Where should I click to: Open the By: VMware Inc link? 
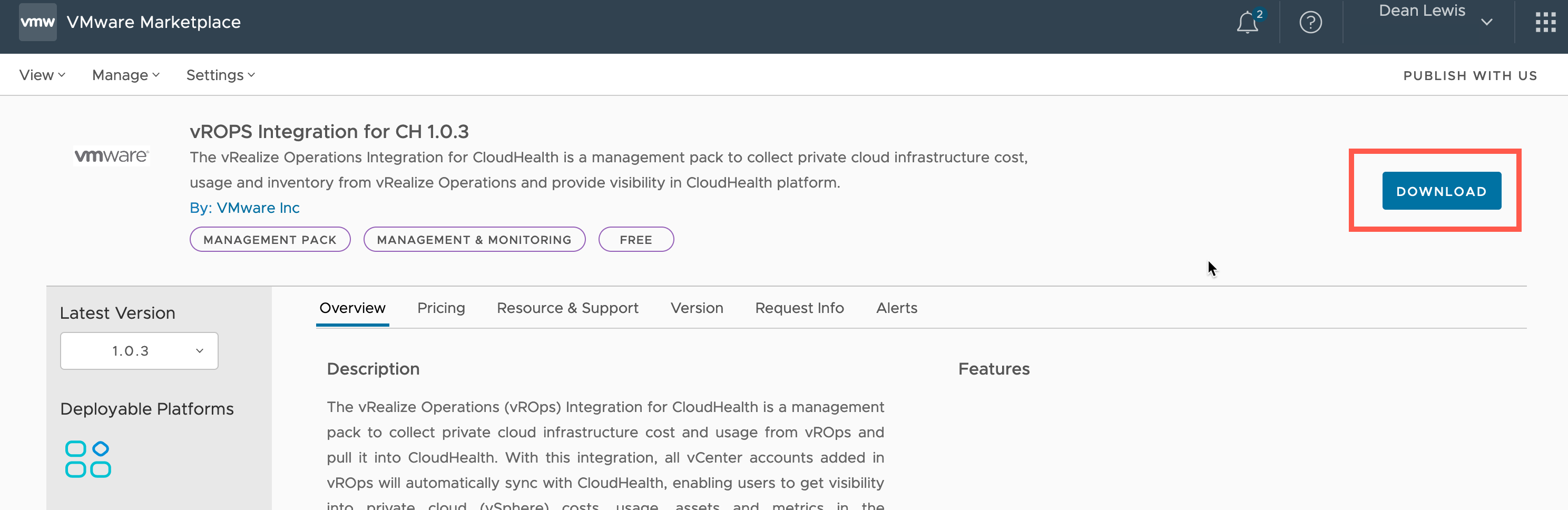coord(244,208)
